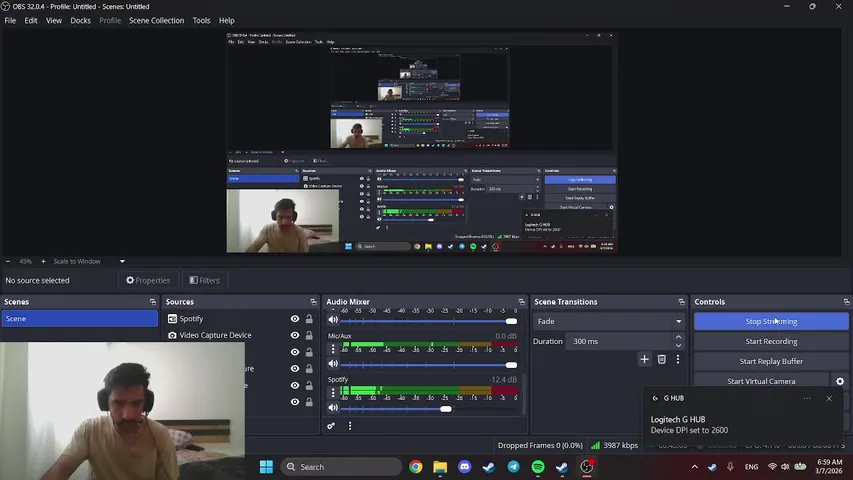Open the Audio Mixer menu dots
The height and width of the screenshot is (480, 853).
(350, 426)
